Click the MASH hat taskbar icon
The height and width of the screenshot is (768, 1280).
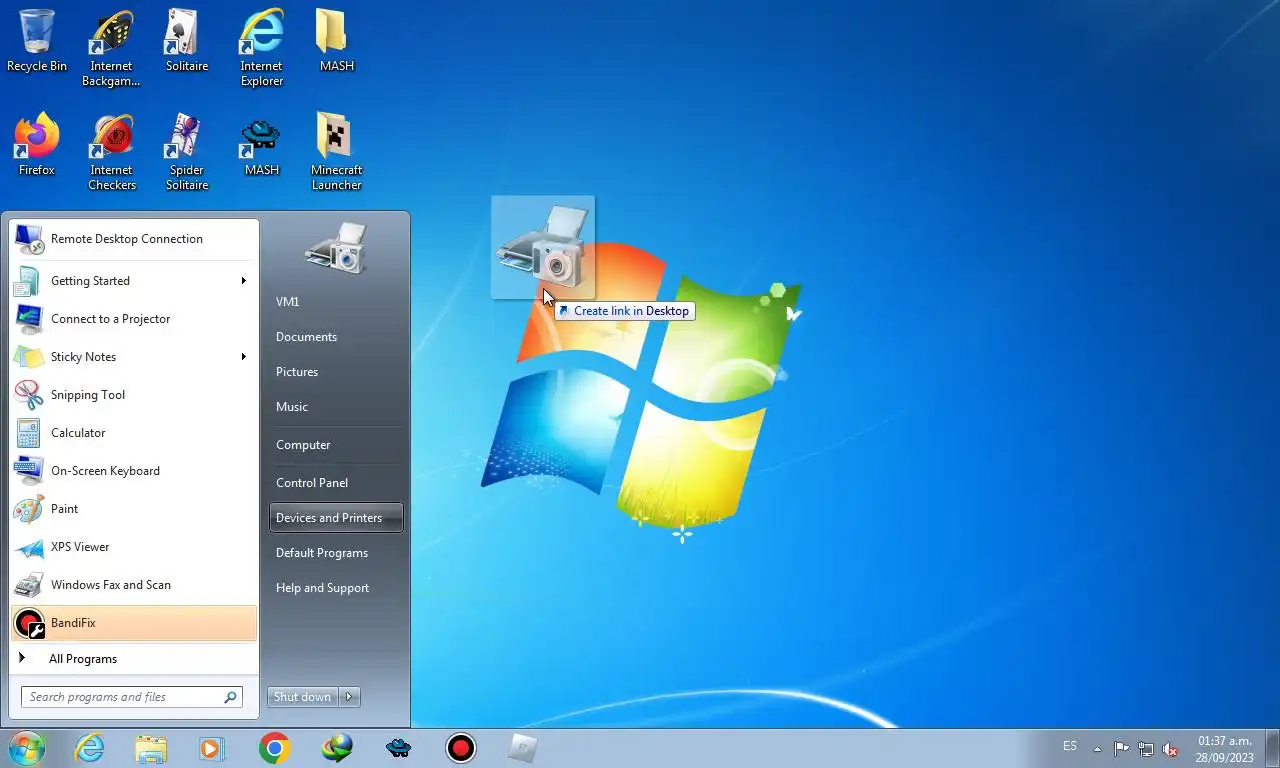(398, 748)
